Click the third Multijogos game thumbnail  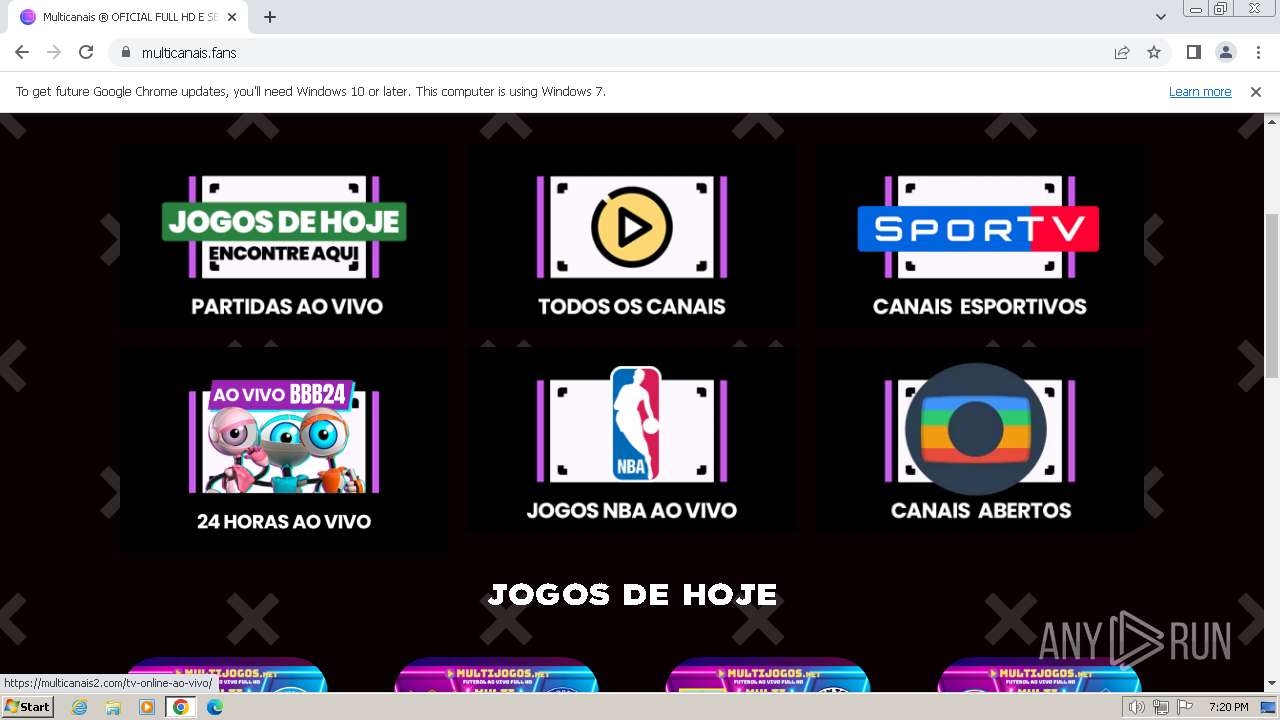(768, 675)
